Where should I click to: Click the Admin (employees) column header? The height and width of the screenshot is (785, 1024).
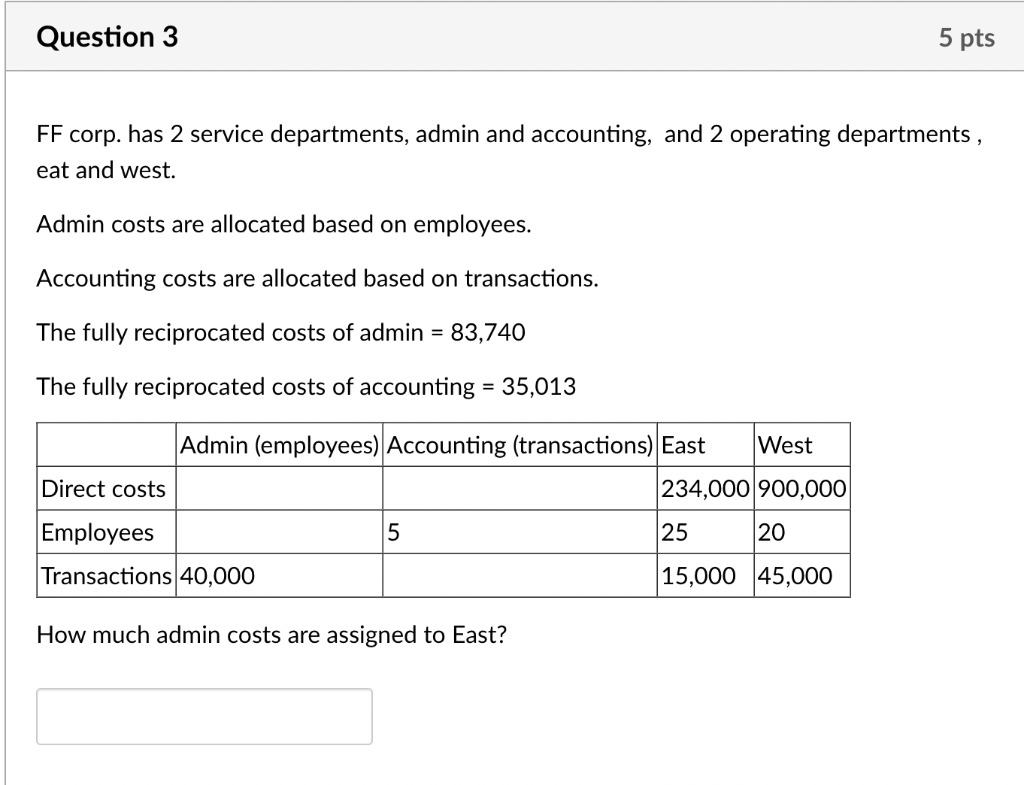point(280,444)
